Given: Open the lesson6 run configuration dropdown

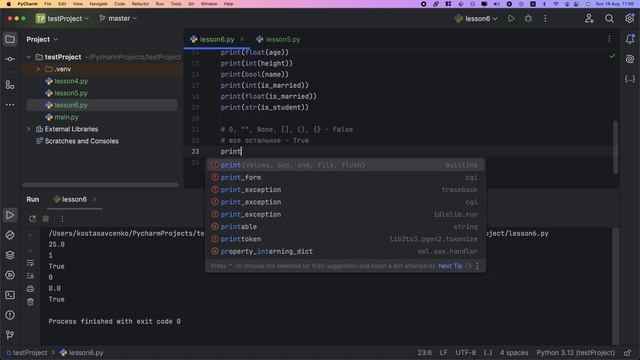Looking at the screenshot, I should click(x=476, y=19).
